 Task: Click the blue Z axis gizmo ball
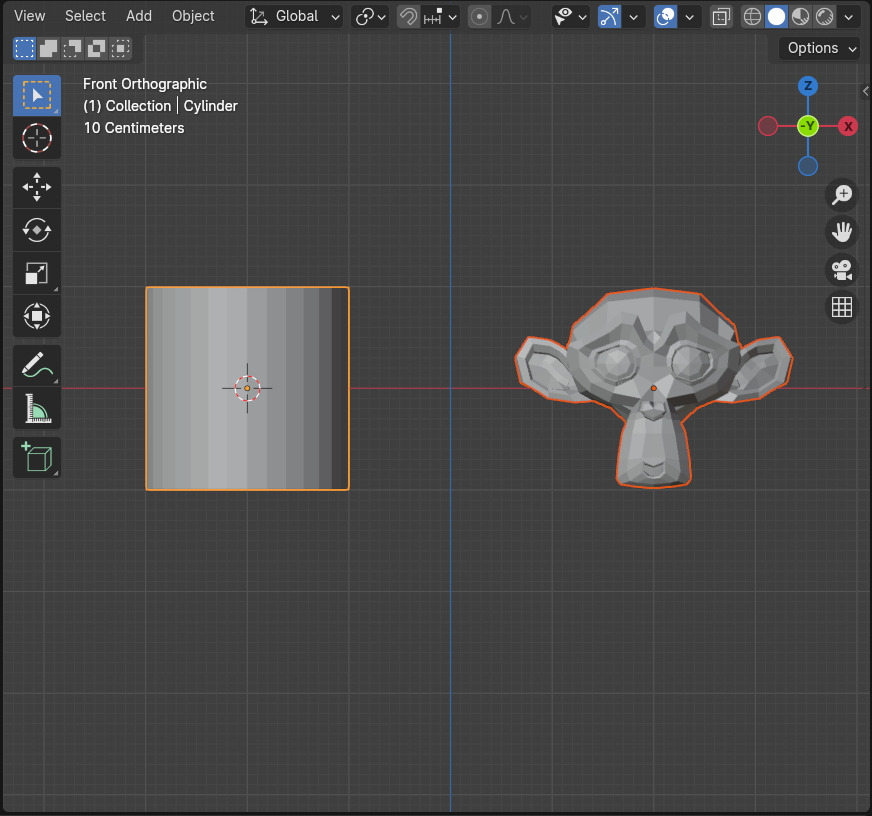[807, 86]
